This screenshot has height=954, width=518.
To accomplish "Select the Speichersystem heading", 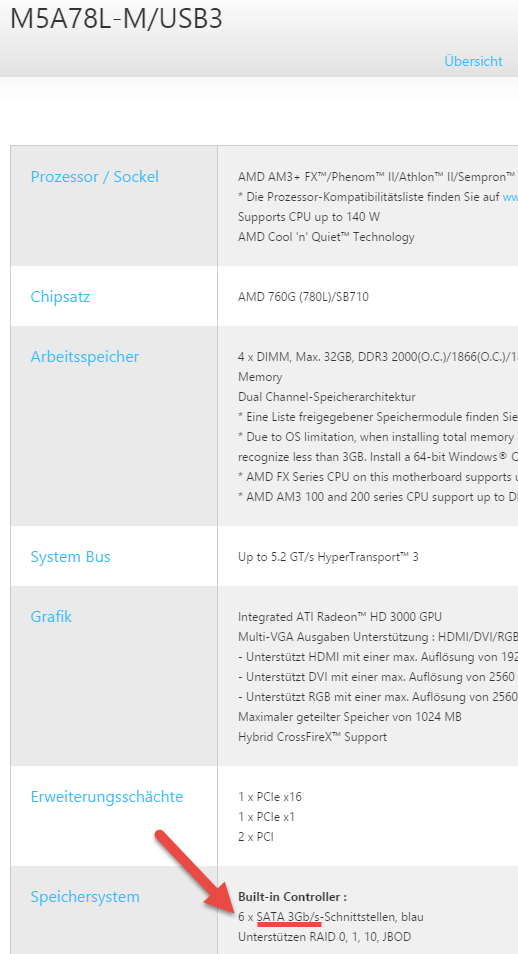I will pyautogui.click(x=85, y=897).
